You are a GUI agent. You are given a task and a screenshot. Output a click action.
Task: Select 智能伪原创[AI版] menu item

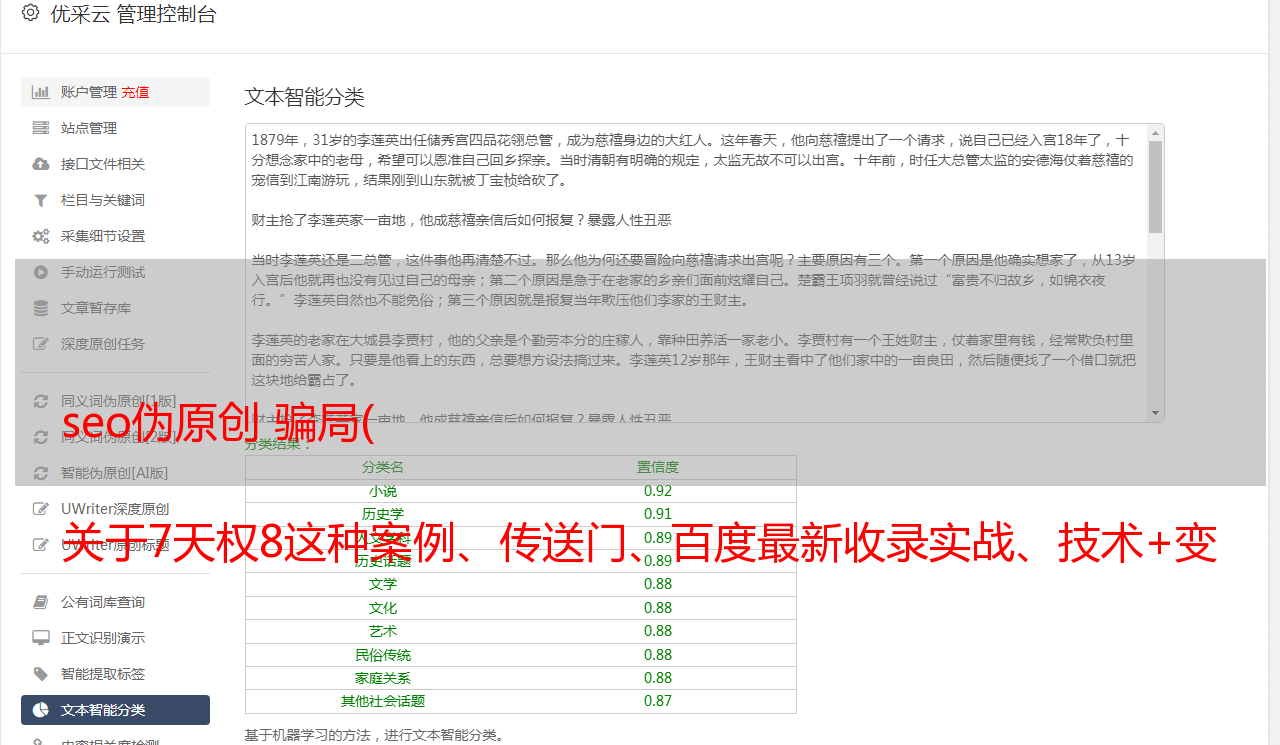pos(115,473)
